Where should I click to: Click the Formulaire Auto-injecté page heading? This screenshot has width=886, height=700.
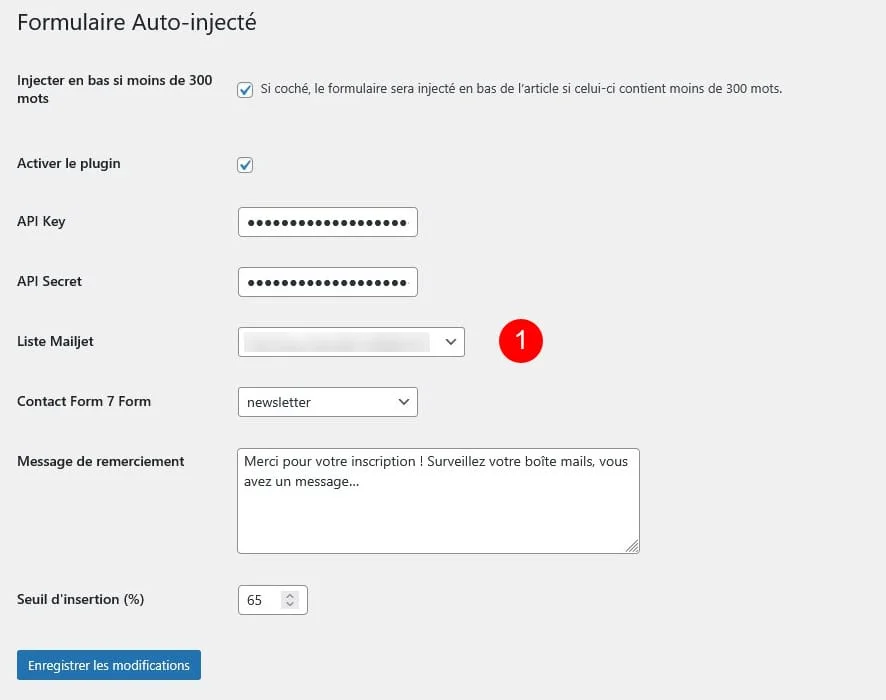click(137, 22)
